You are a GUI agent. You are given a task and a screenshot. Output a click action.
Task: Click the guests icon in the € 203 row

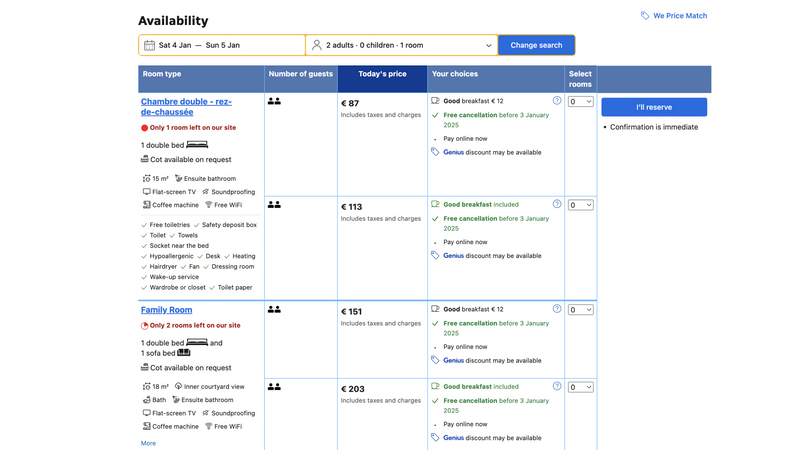tap(274, 387)
